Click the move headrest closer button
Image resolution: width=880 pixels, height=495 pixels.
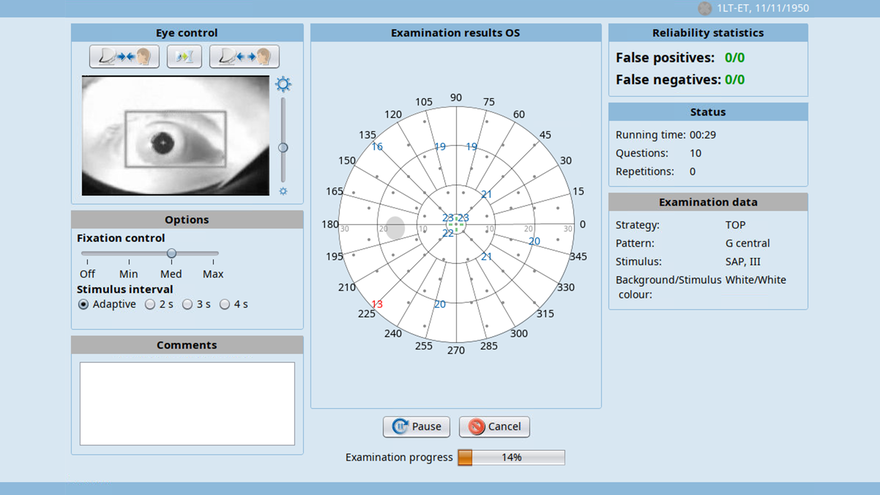(x=124, y=57)
